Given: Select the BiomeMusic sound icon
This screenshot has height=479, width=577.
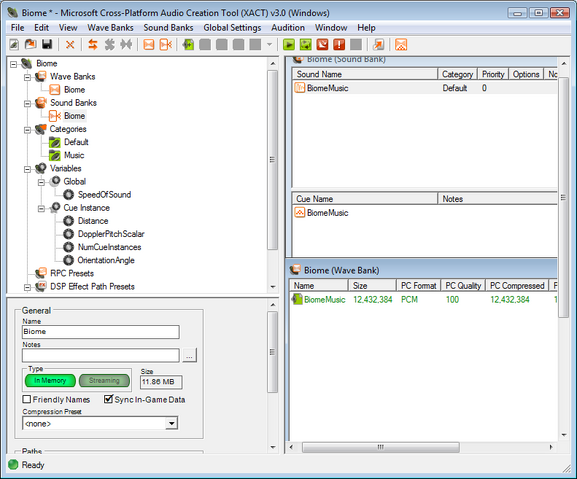Looking at the screenshot, I should [x=300, y=88].
